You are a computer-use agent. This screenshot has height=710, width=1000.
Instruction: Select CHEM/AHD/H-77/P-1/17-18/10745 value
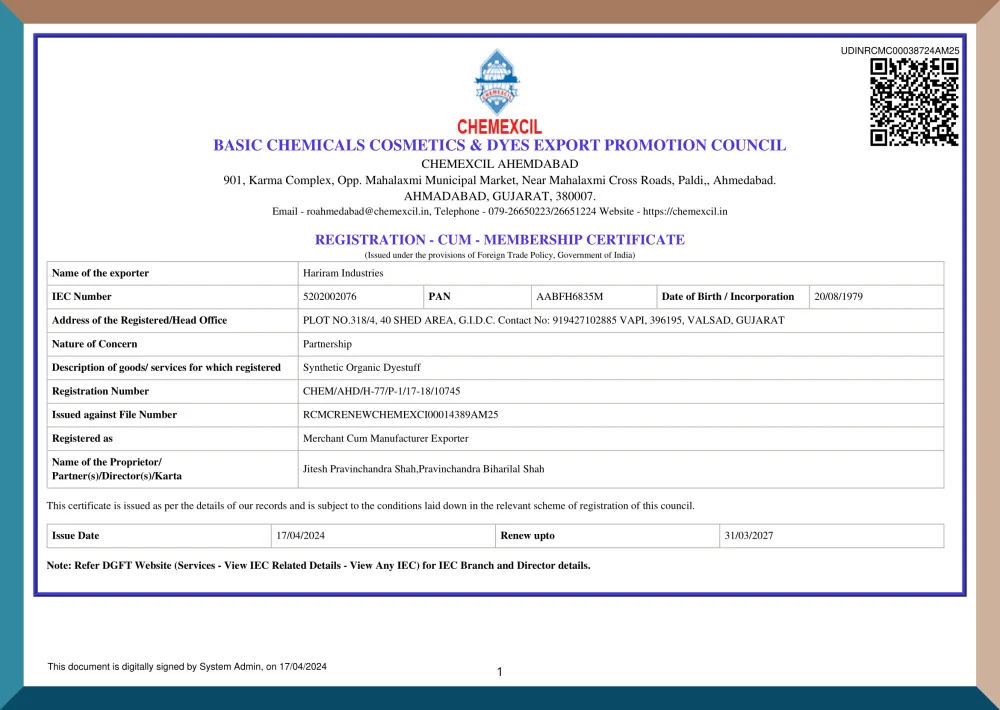381,391
